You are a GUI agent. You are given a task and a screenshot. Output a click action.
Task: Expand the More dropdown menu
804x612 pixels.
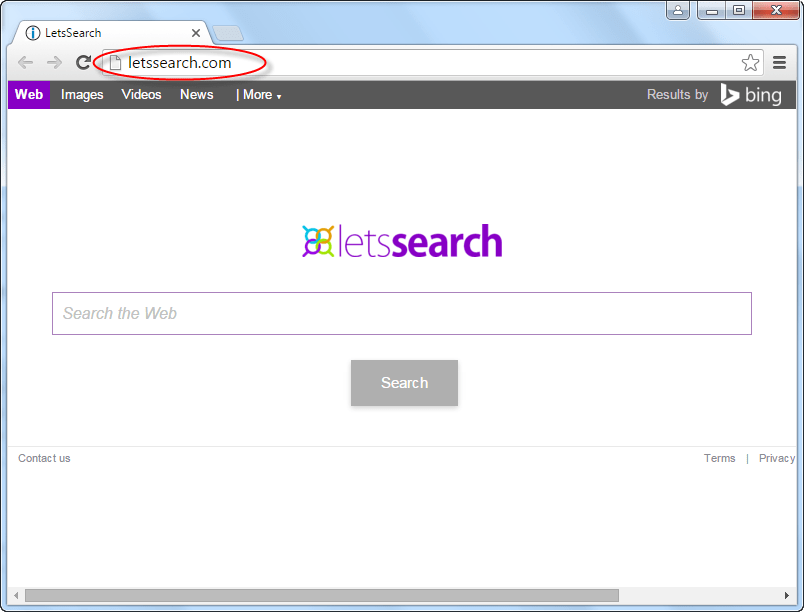[x=258, y=95]
